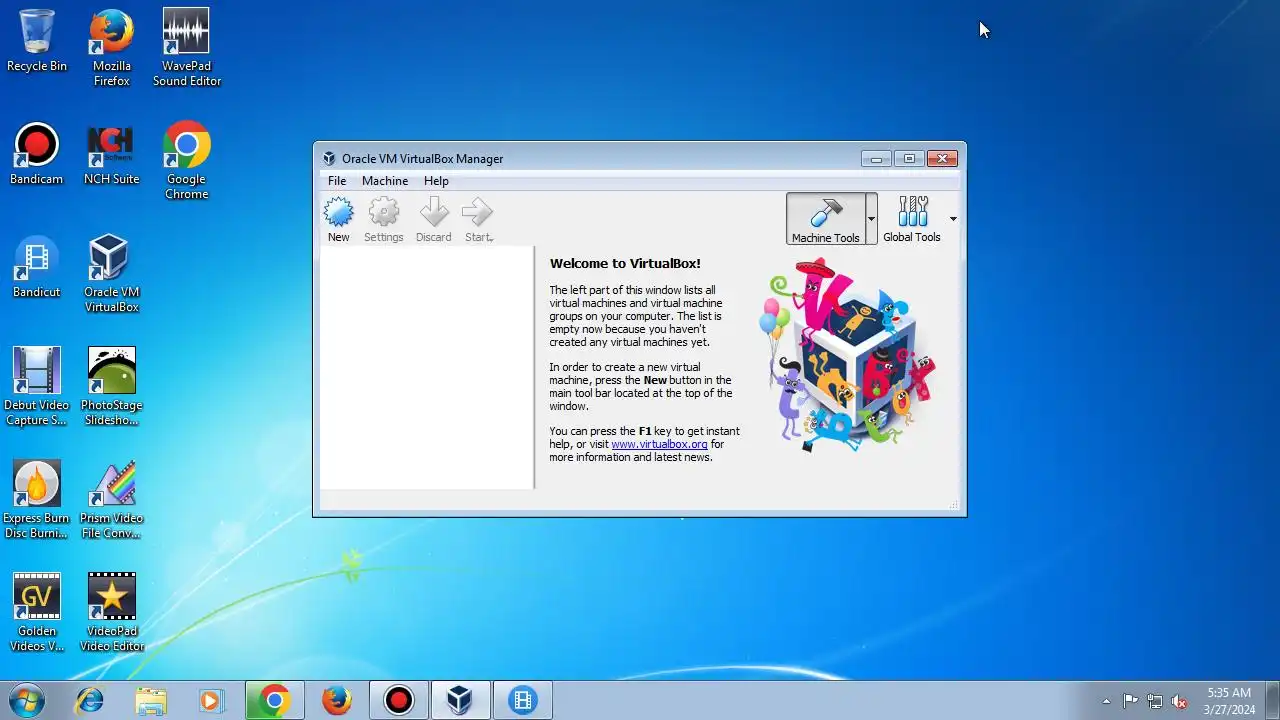This screenshot has width=1280, height=720.
Task: Select the Machine Tools button
Action: pyautogui.click(x=825, y=219)
